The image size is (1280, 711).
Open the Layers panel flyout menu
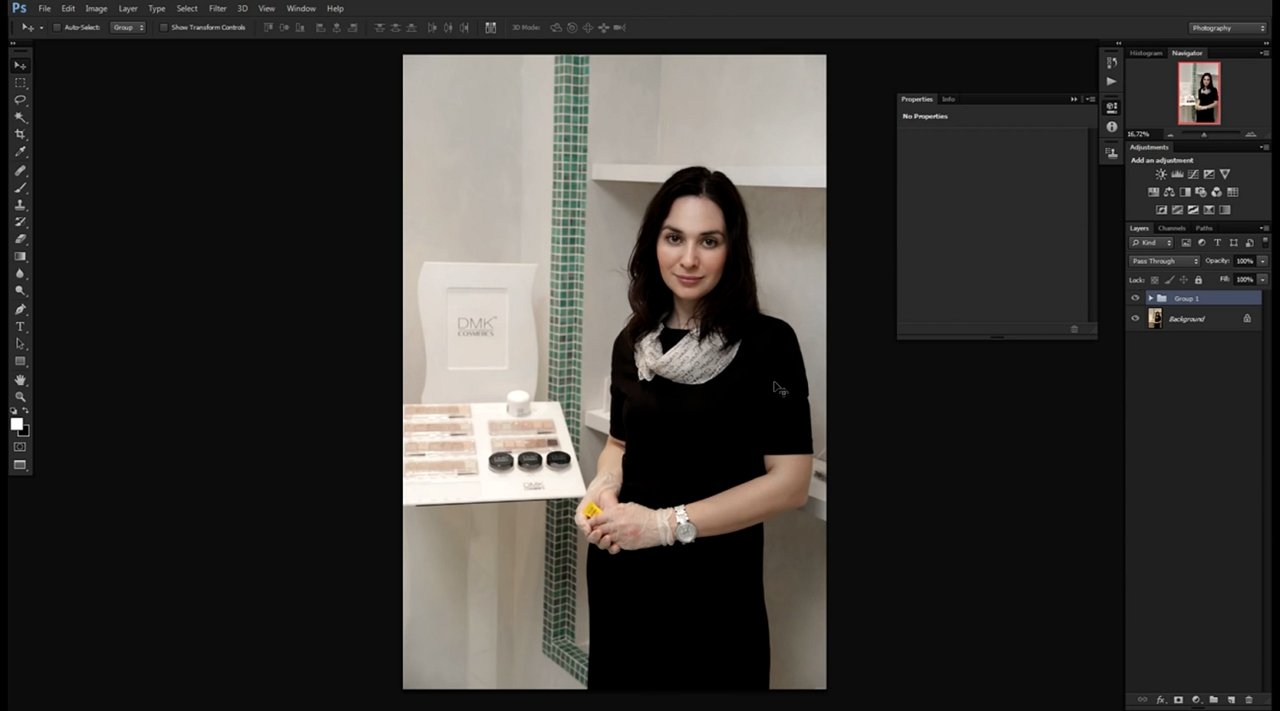pos(1265,228)
